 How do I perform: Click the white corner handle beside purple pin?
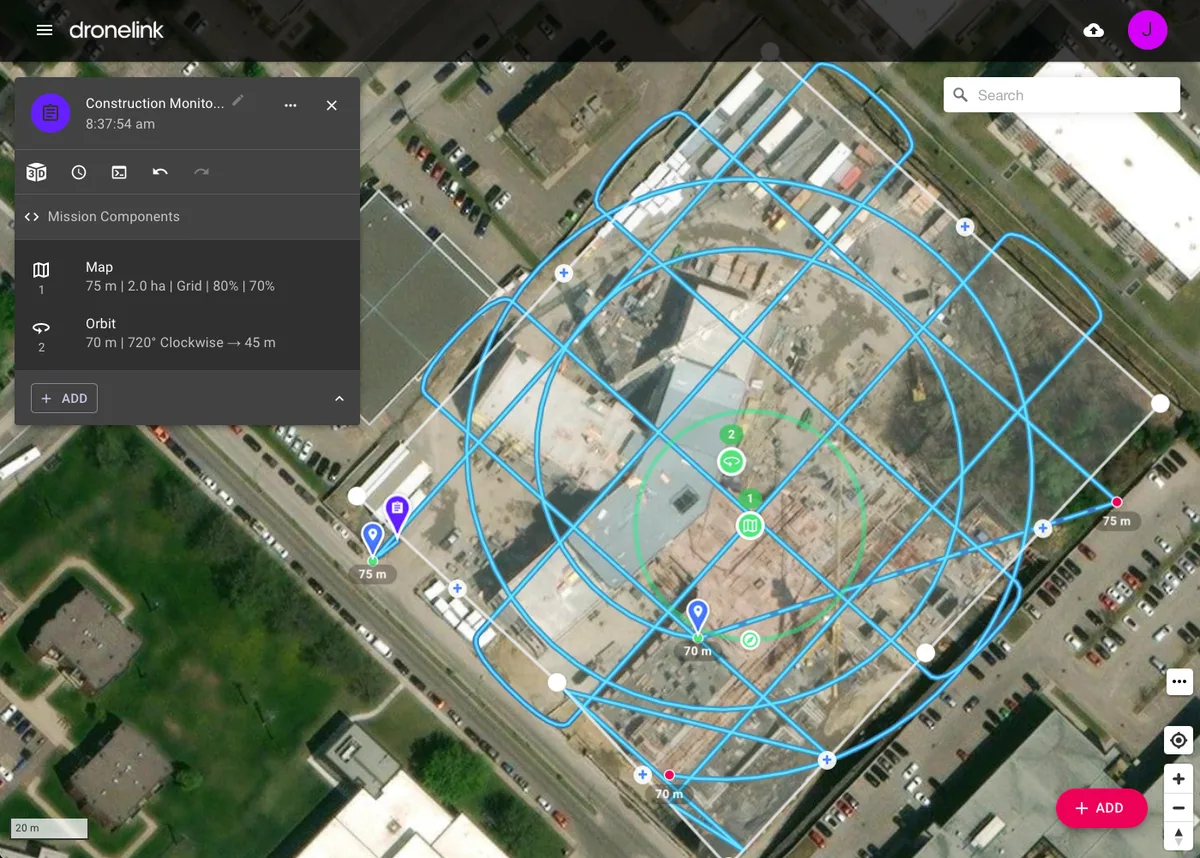356,496
